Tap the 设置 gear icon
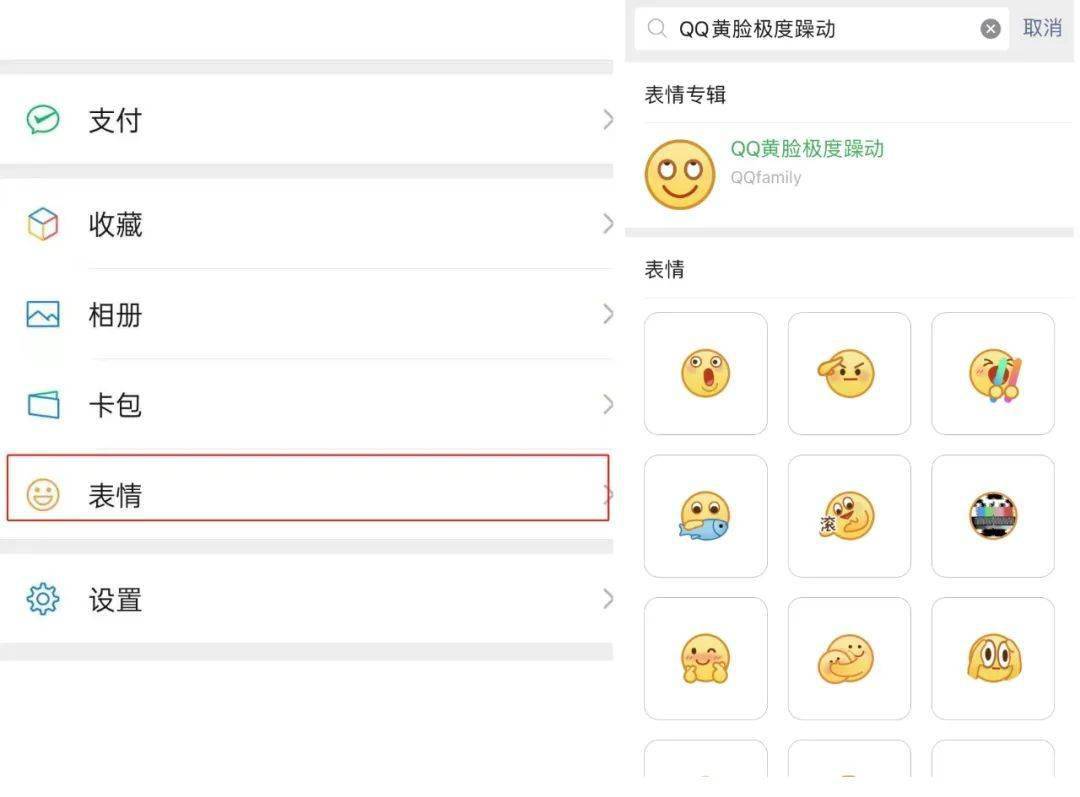The image size is (1080, 797). (43, 599)
